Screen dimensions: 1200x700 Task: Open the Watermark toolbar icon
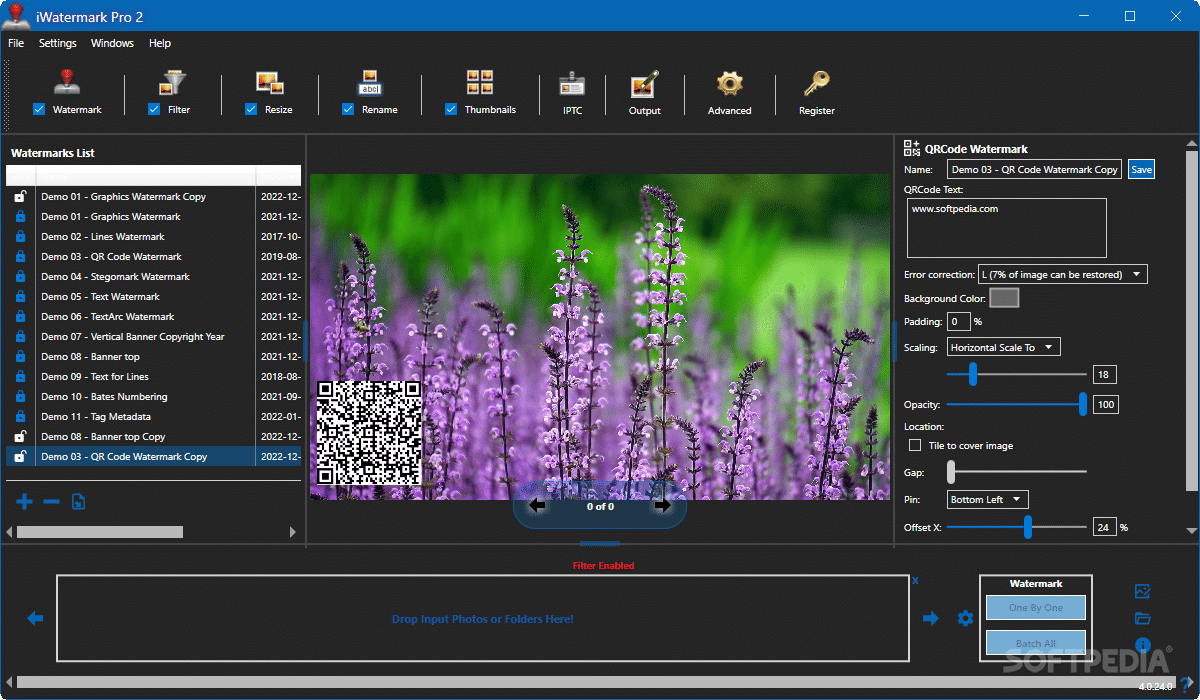[x=67, y=83]
